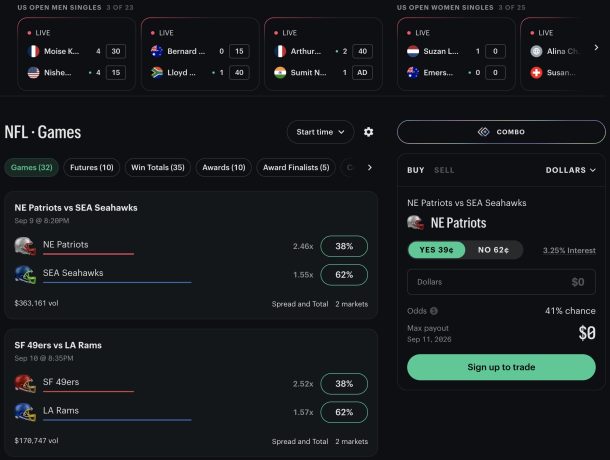Click the SEA Seahawks helmet icon
The width and height of the screenshot is (610, 460).
pyautogui.click(x=25, y=274)
